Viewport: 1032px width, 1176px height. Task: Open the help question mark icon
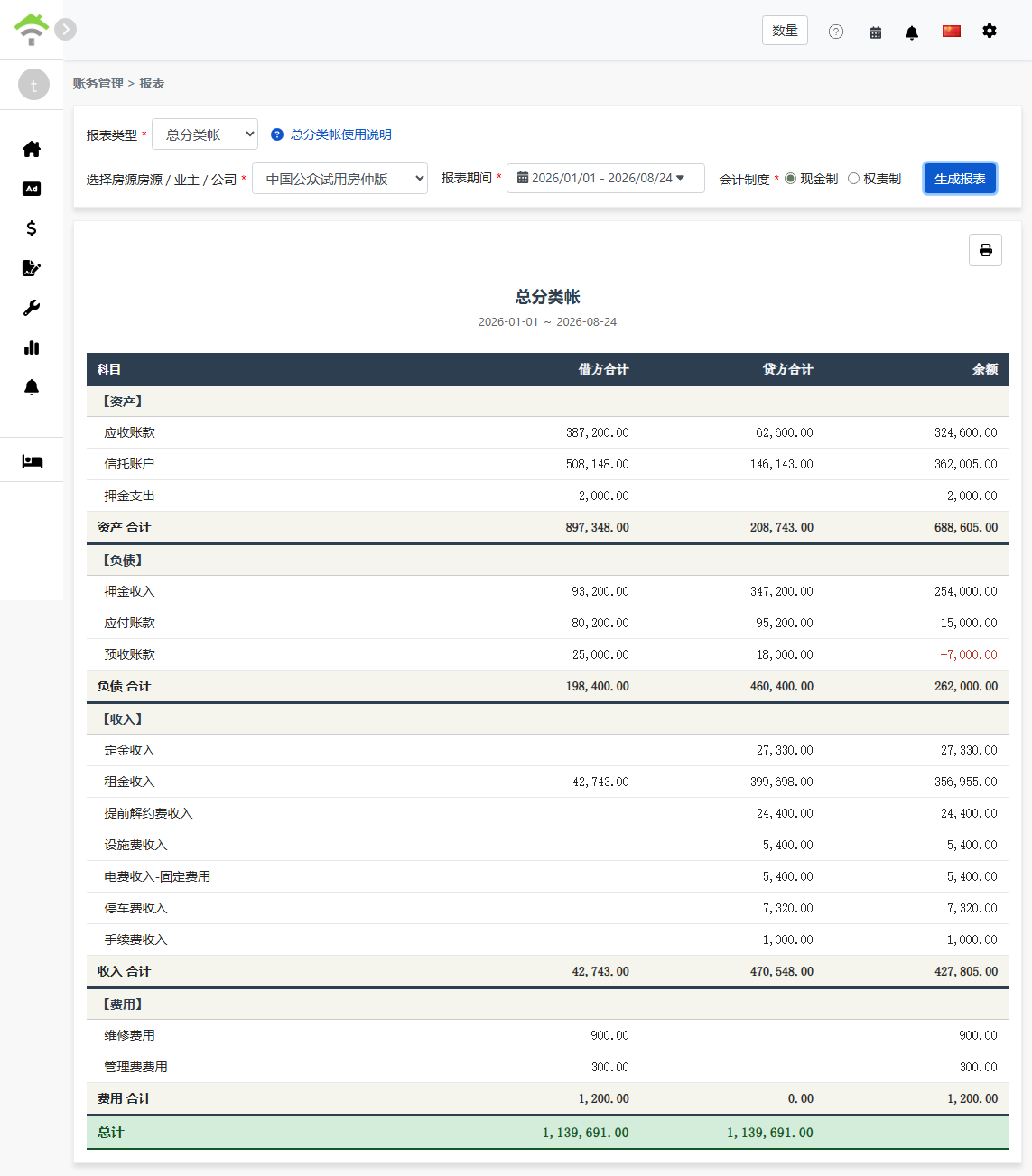coord(836,32)
